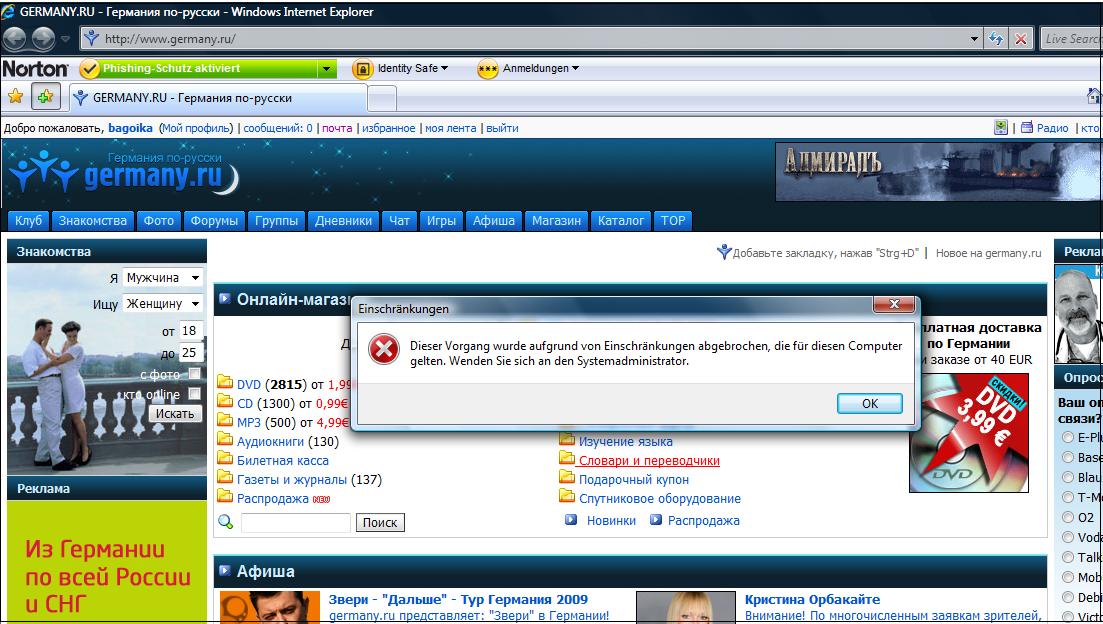Viewport: 1103px width, 624px height.
Task: Click the Refresh icon next to address bar
Action: [x=995, y=39]
